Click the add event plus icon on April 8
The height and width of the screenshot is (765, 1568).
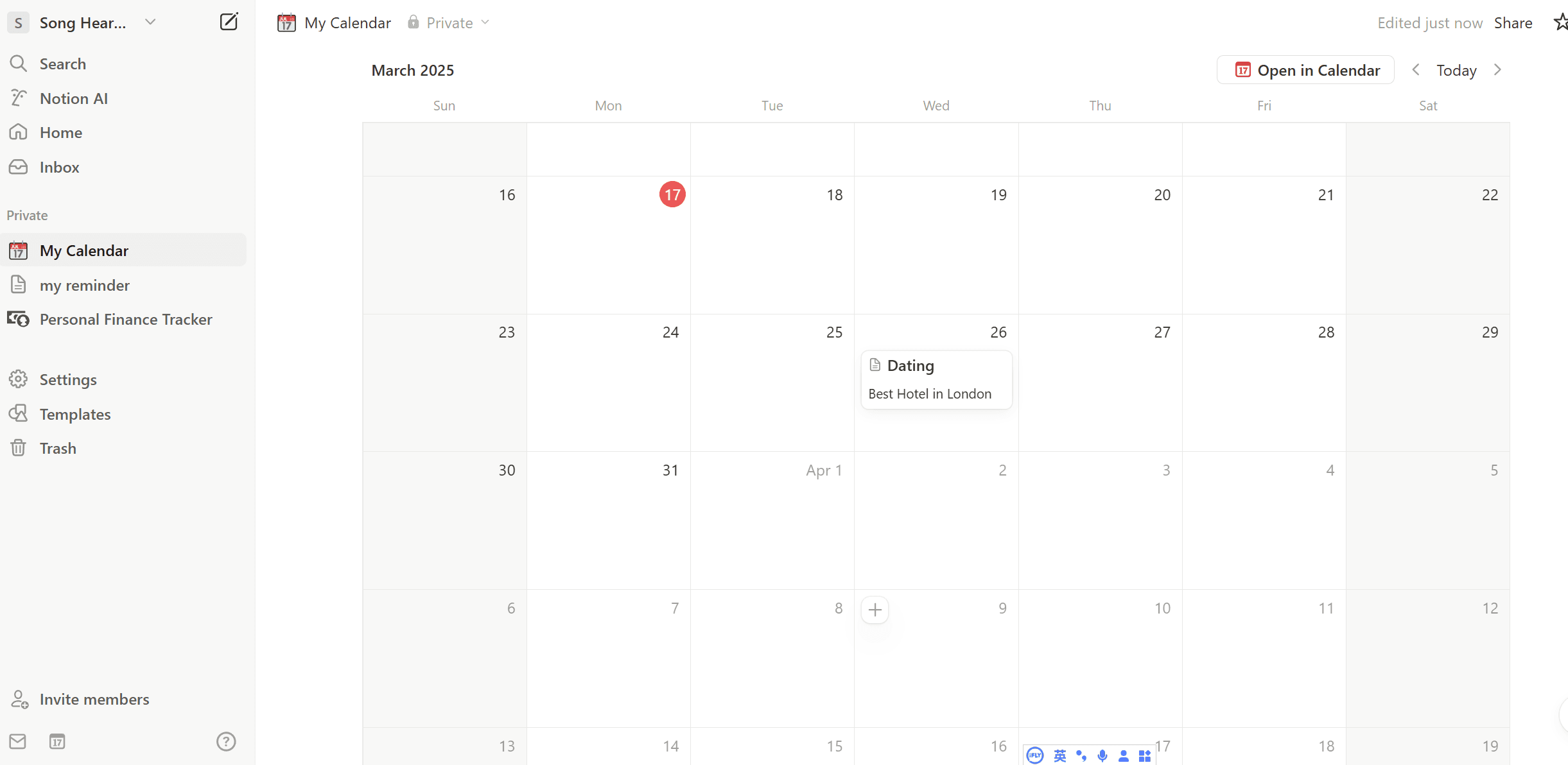point(875,609)
